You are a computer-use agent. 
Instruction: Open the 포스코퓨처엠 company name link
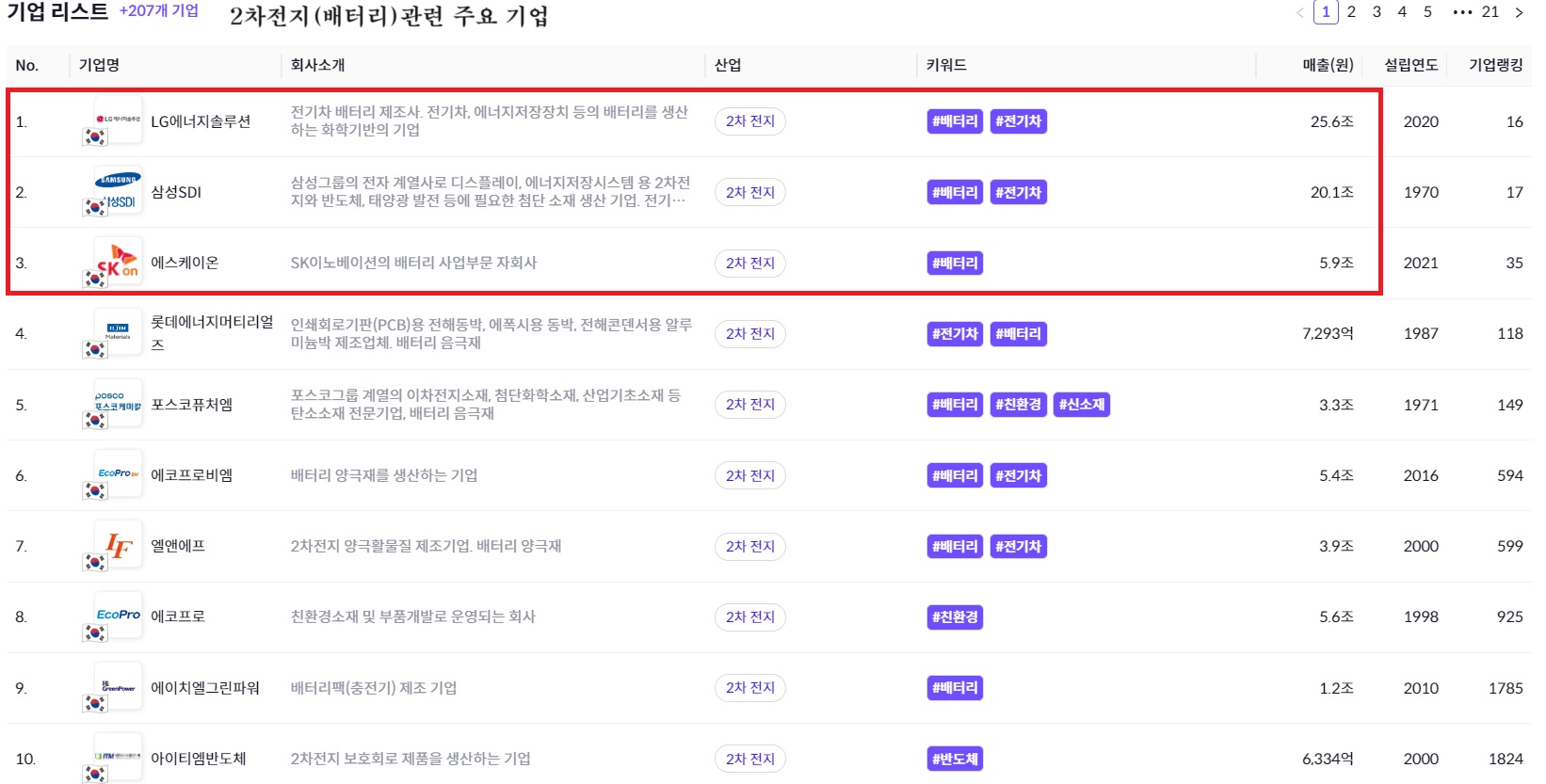coord(192,405)
